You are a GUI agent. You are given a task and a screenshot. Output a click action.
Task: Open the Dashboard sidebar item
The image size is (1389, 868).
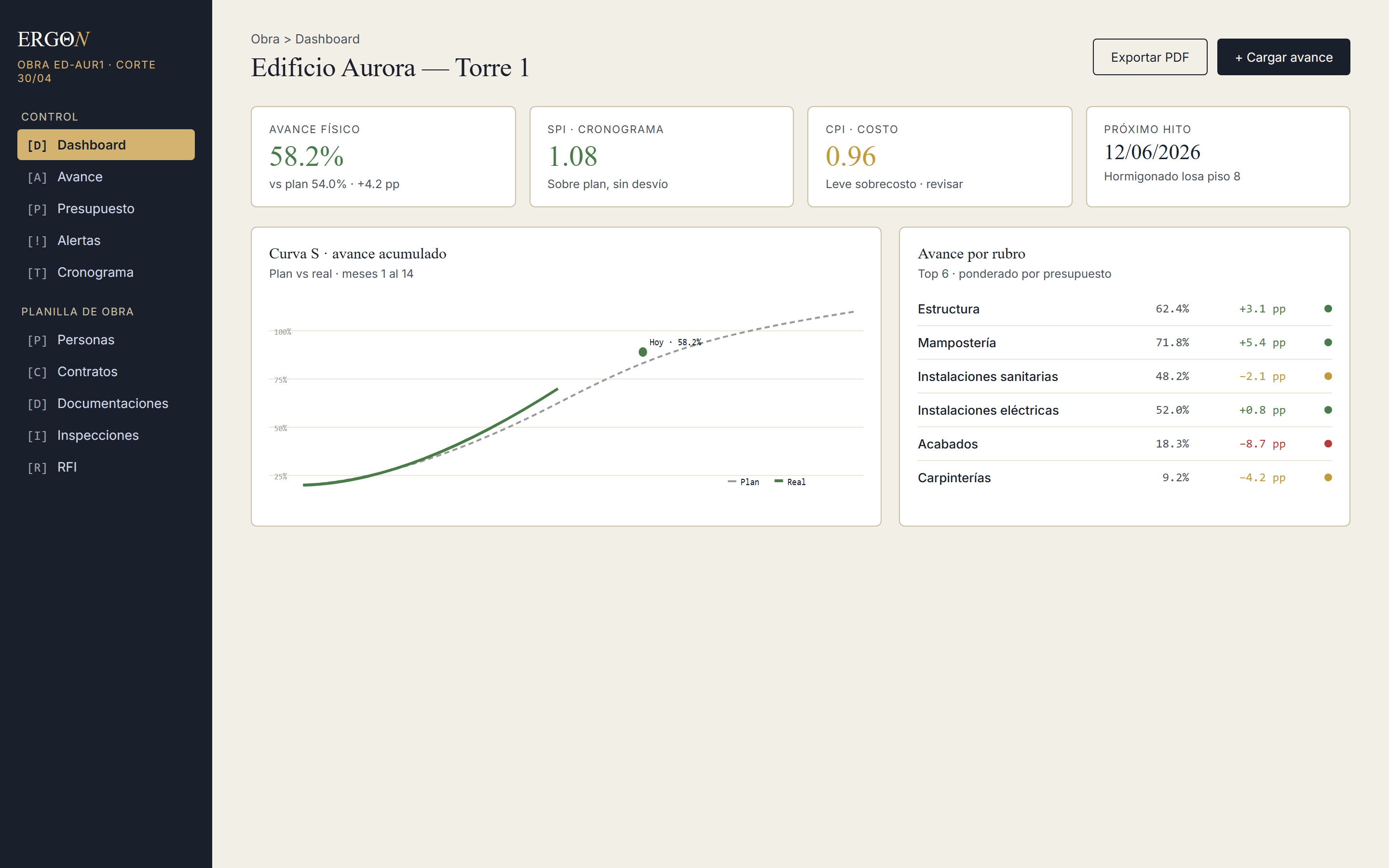(x=106, y=145)
